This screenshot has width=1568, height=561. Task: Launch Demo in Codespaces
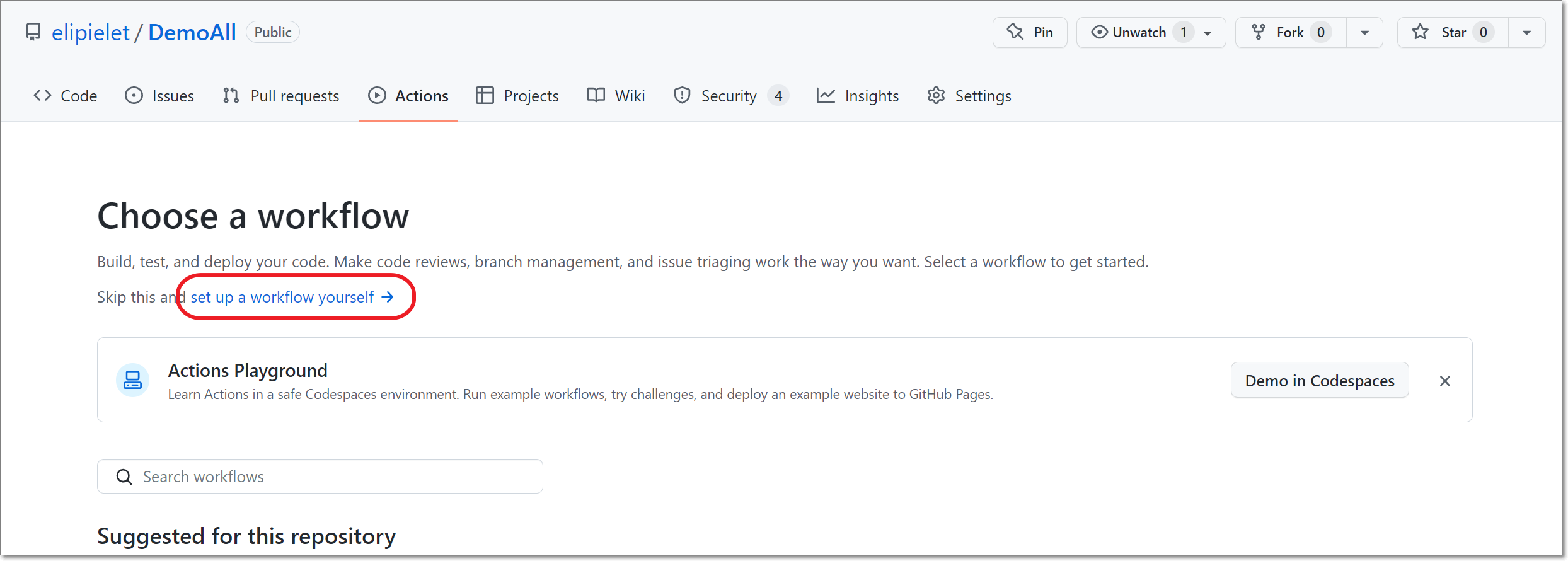(1320, 380)
